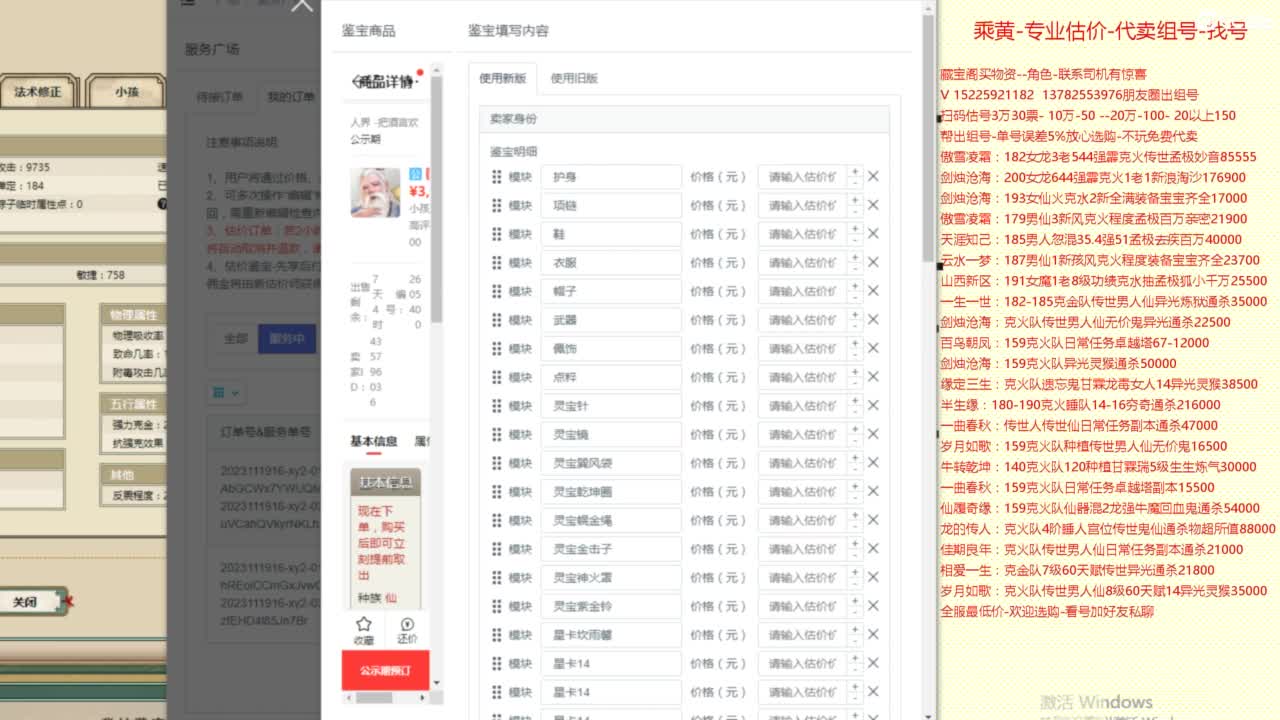Image resolution: width=1280 pixels, height=720 pixels.
Task: Click the help question-mark icon in game window
Action: [162, 204]
